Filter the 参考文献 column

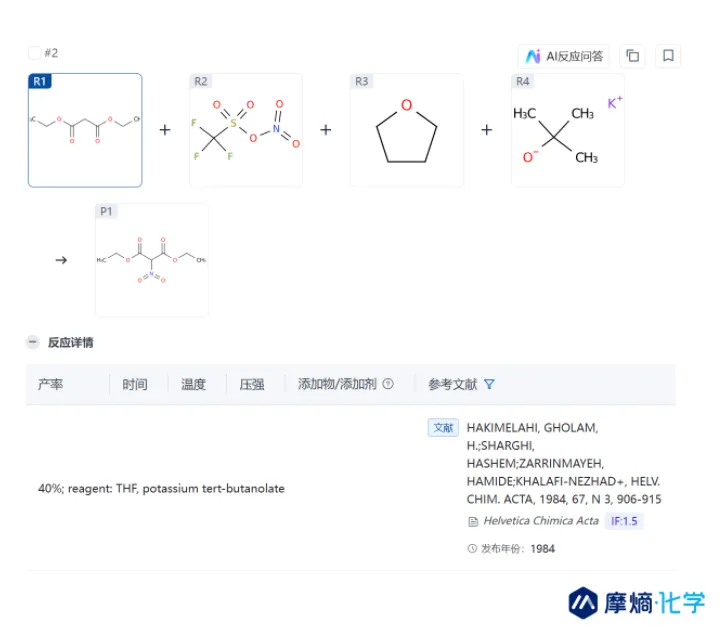(x=489, y=384)
